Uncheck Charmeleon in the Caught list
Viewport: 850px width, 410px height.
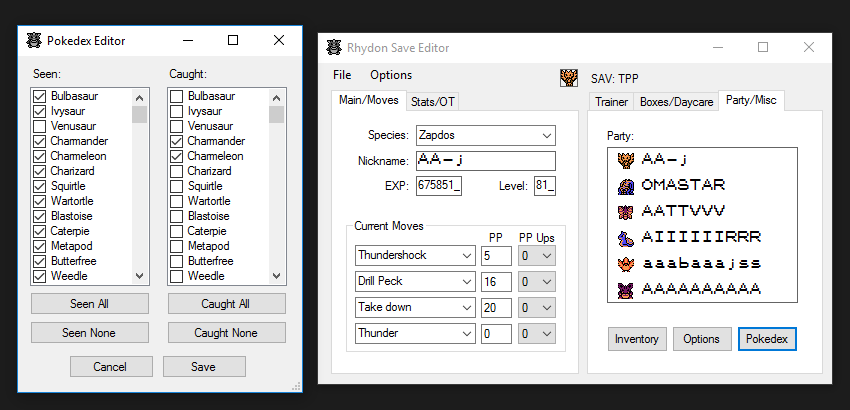point(176,156)
